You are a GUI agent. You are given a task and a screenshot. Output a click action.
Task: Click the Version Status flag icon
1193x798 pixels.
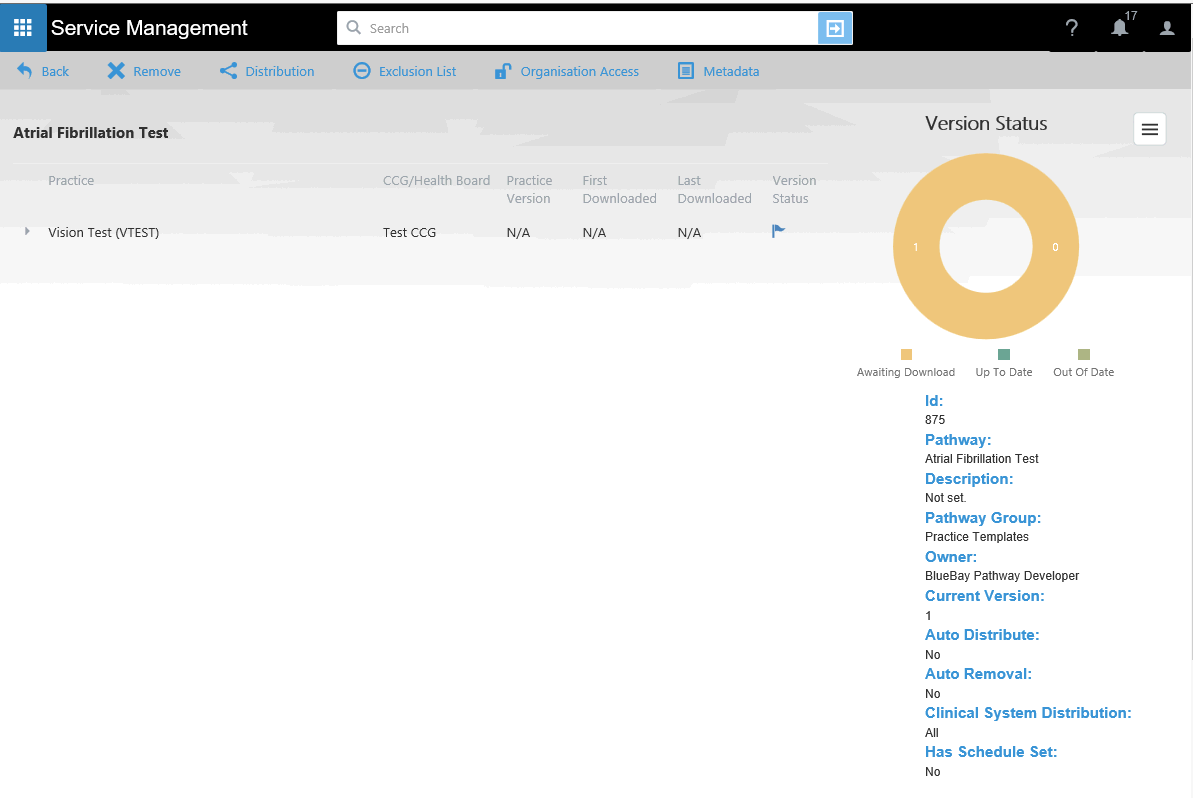click(x=778, y=232)
